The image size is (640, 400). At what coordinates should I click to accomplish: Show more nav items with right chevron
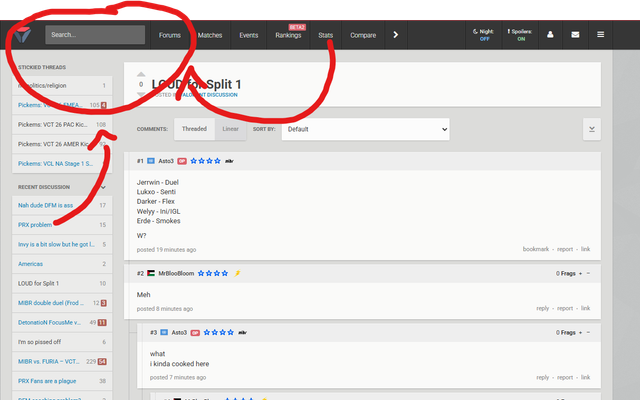pos(396,35)
